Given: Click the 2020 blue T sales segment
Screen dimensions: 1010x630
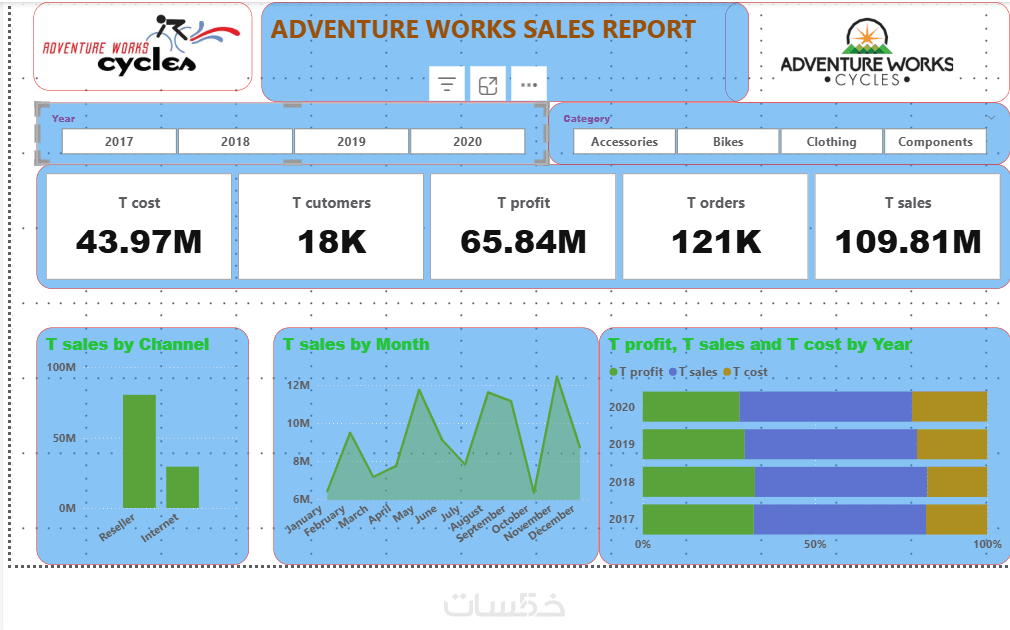Looking at the screenshot, I should 826,406.
